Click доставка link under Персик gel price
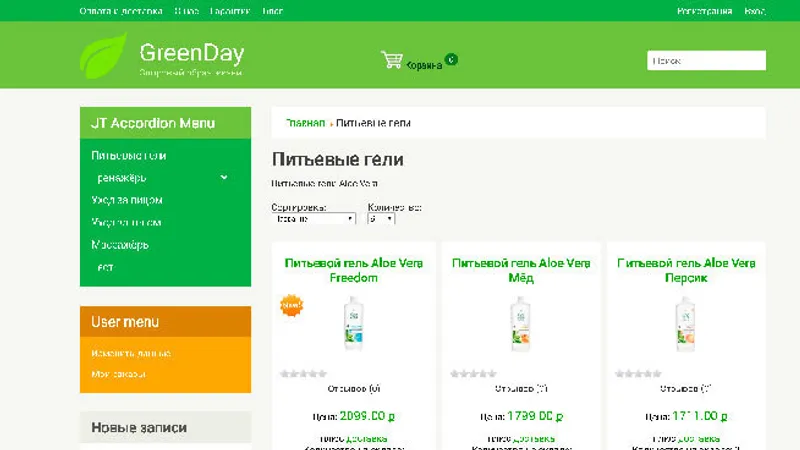 pos(699,439)
